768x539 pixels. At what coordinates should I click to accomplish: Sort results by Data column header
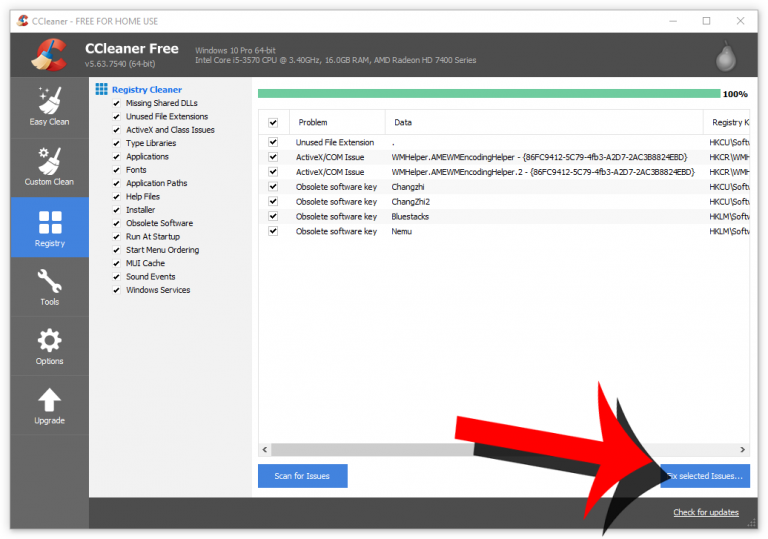(x=403, y=122)
